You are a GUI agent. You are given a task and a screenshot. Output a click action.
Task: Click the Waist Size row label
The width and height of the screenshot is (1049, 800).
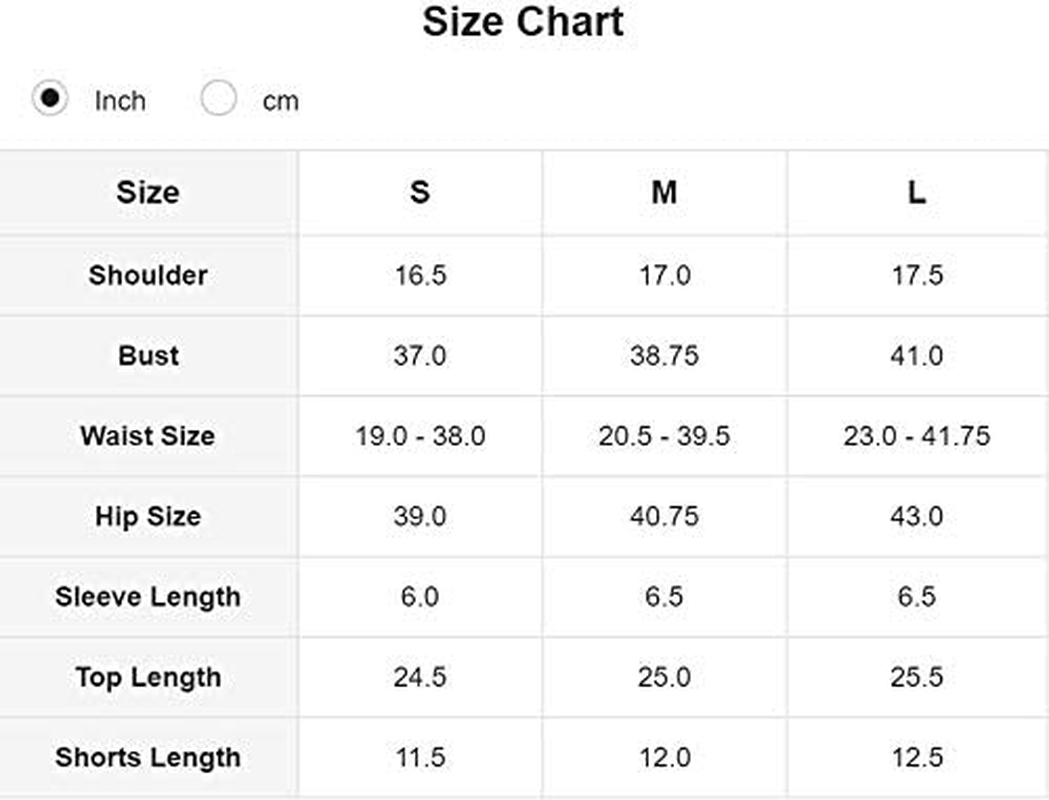click(x=148, y=435)
